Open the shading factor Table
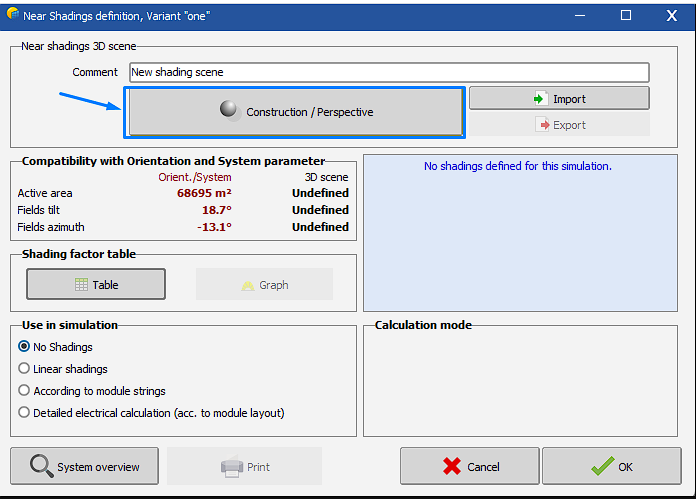This screenshot has width=696, height=499. [x=96, y=285]
